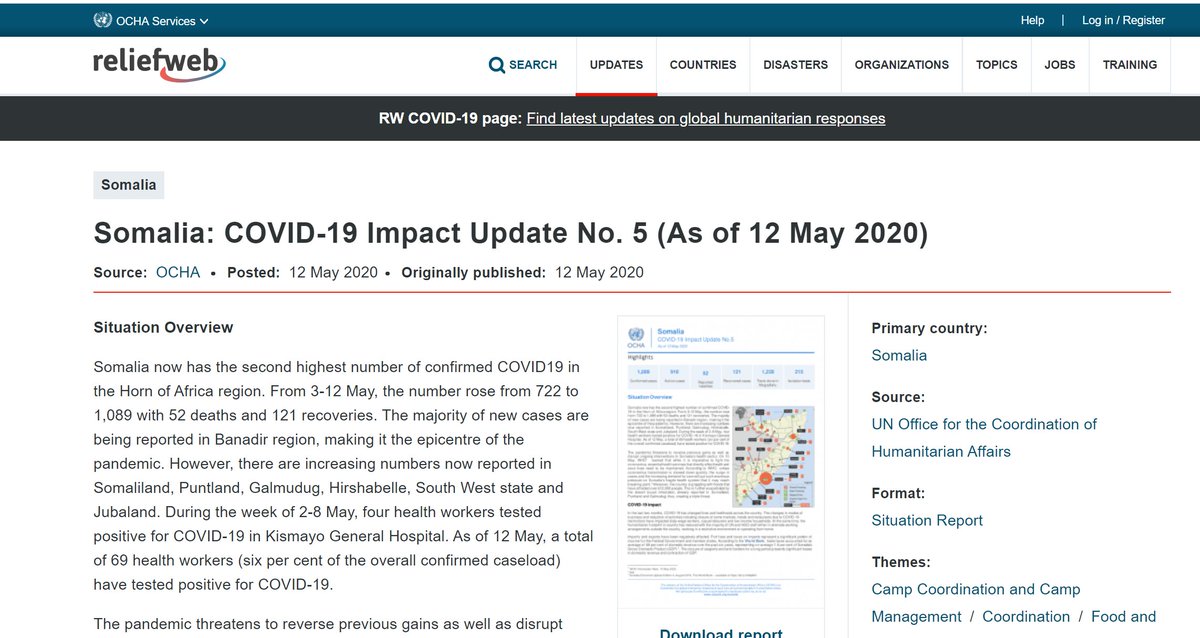Open the Help link
This screenshot has height=638, width=1200.
pyautogui.click(x=1032, y=20)
